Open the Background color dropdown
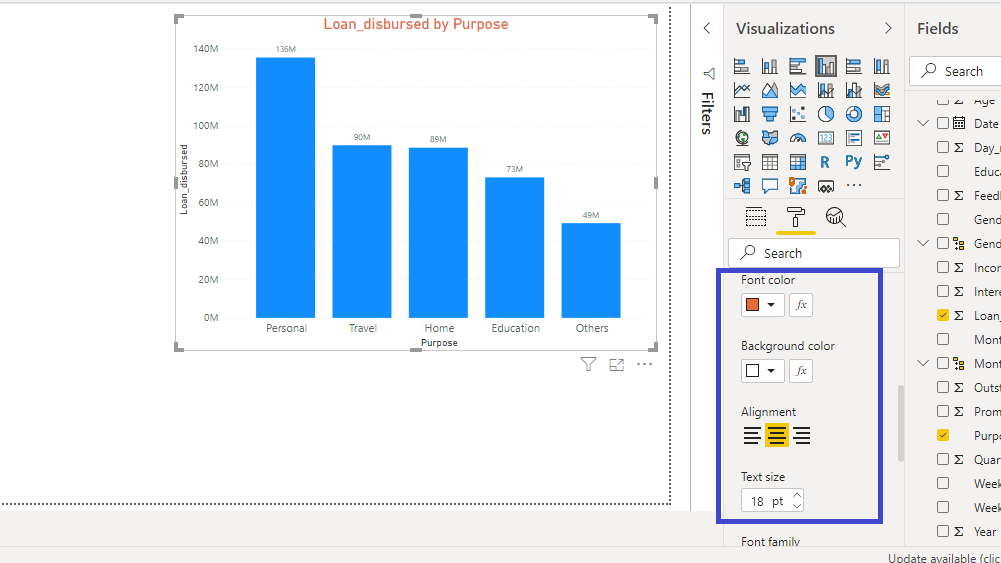Image resolution: width=1001 pixels, height=563 pixels. pyautogui.click(x=762, y=371)
